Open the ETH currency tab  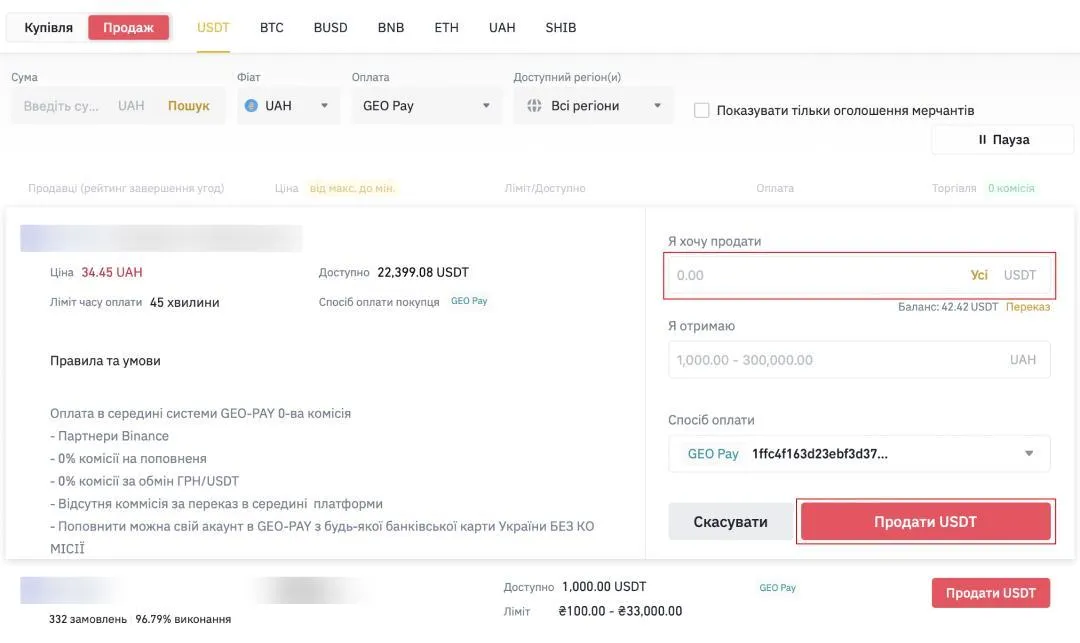click(x=446, y=28)
